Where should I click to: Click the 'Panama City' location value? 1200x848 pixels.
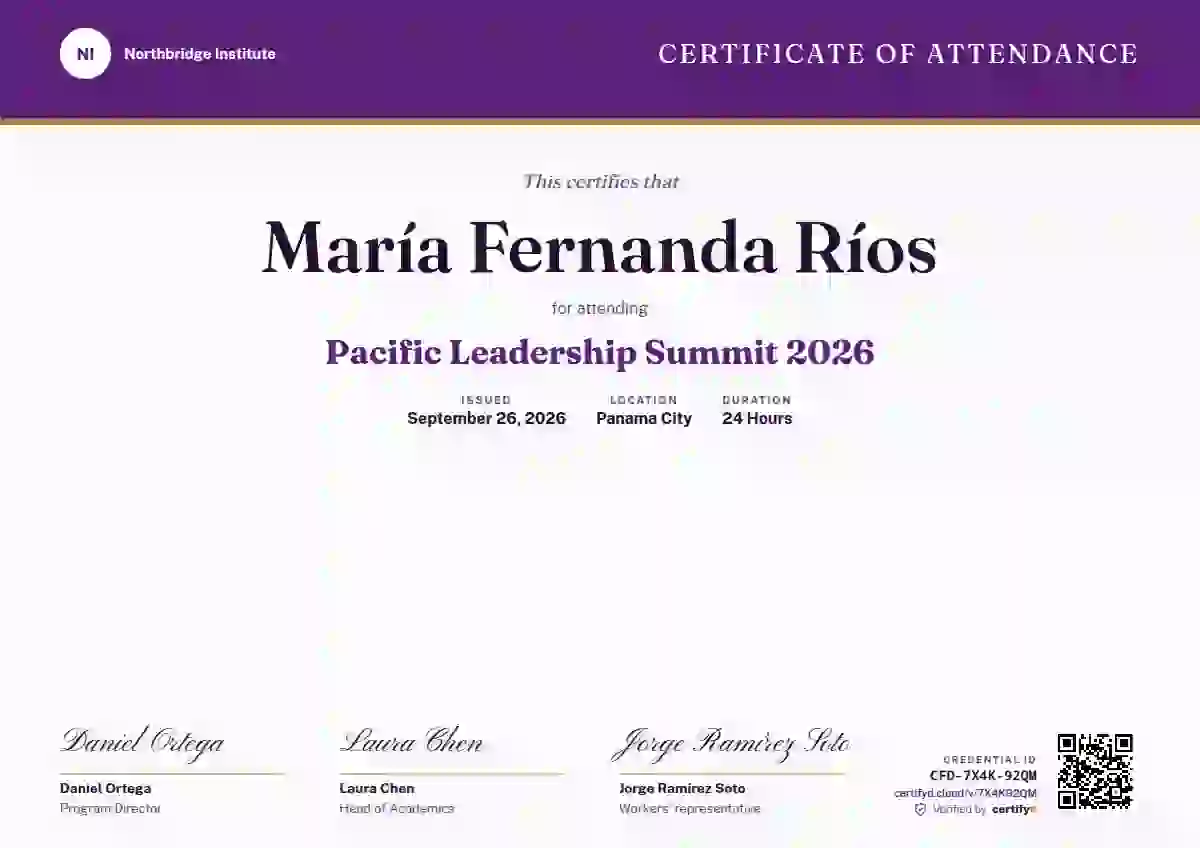644,418
